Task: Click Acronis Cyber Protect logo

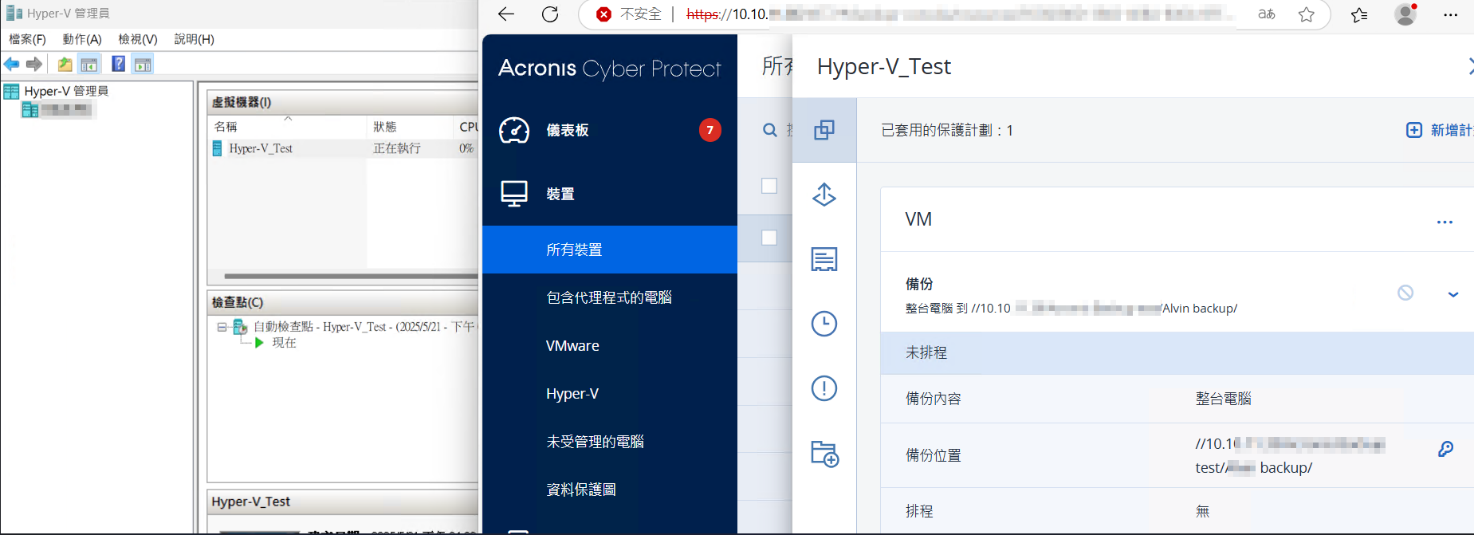Action: tap(609, 69)
